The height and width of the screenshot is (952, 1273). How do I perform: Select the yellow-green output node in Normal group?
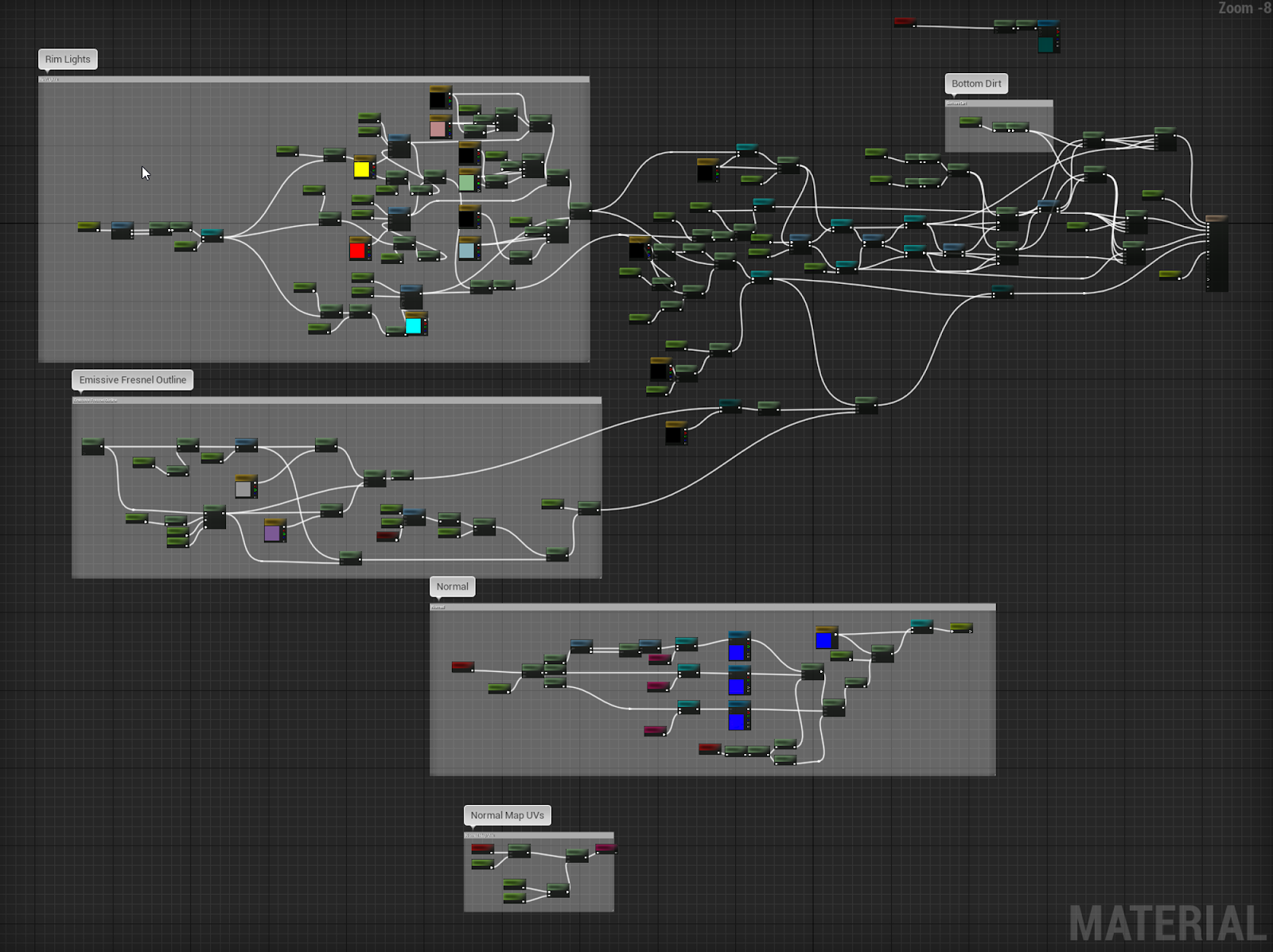click(x=961, y=628)
